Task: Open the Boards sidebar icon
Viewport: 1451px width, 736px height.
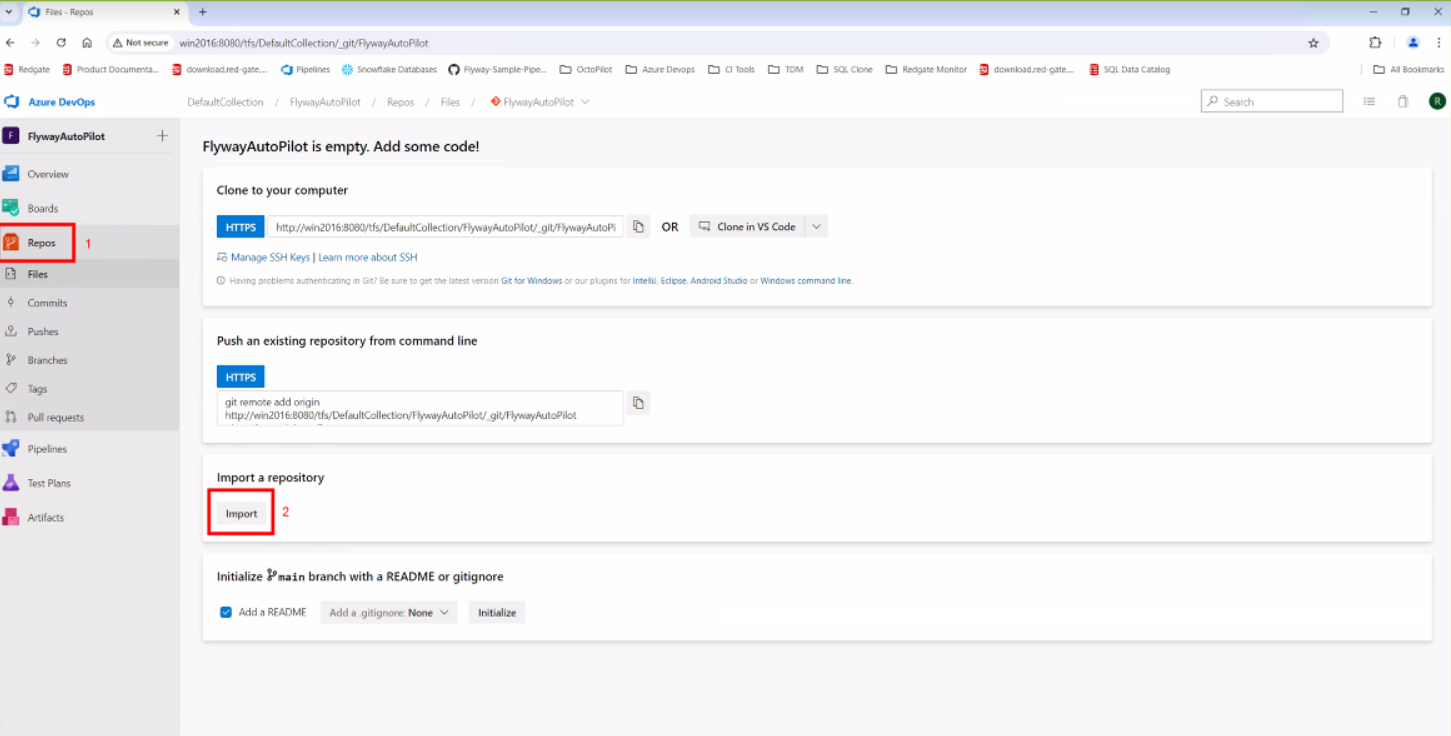Action: (x=11, y=208)
